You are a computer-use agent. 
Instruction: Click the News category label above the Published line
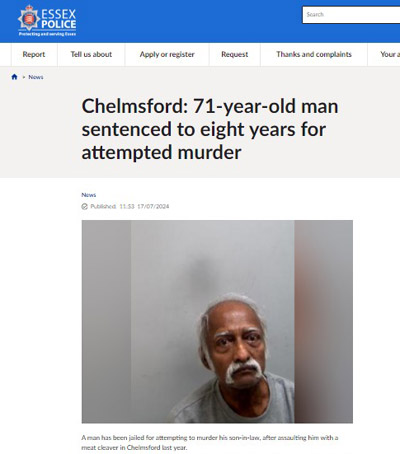[x=89, y=195]
